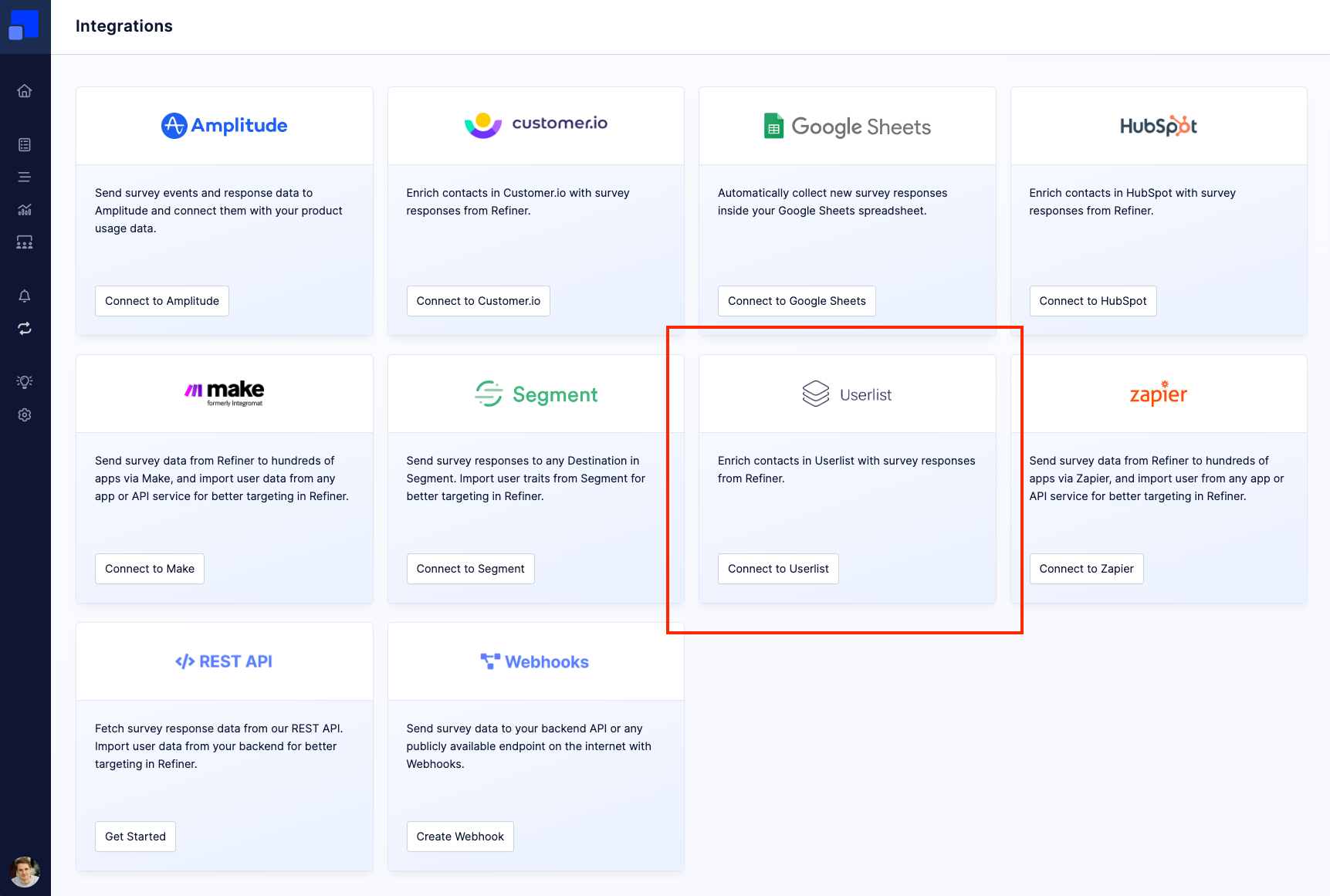1330x896 pixels.
Task: Click Connect to Zapier button
Action: click(x=1087, y=569)
